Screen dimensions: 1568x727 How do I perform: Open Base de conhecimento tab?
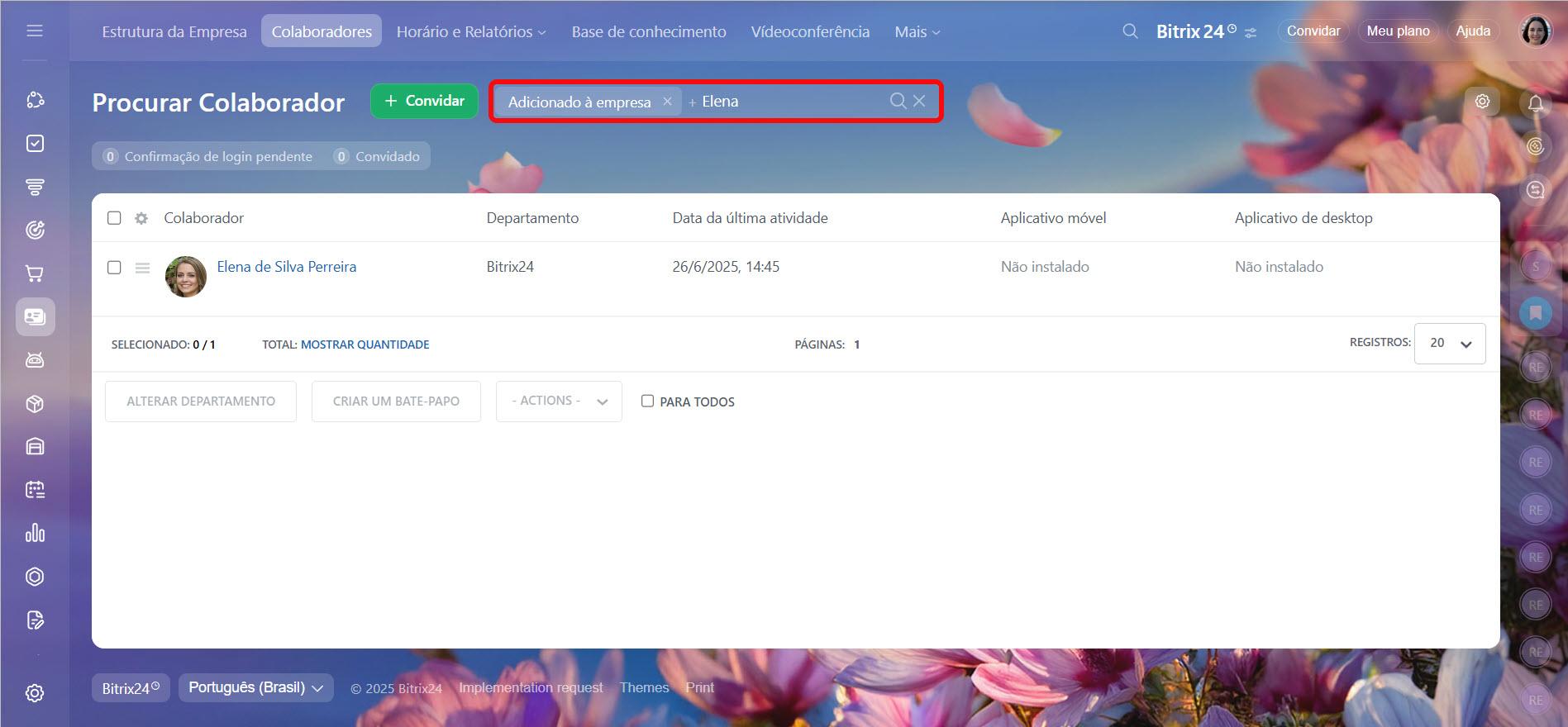649,31
